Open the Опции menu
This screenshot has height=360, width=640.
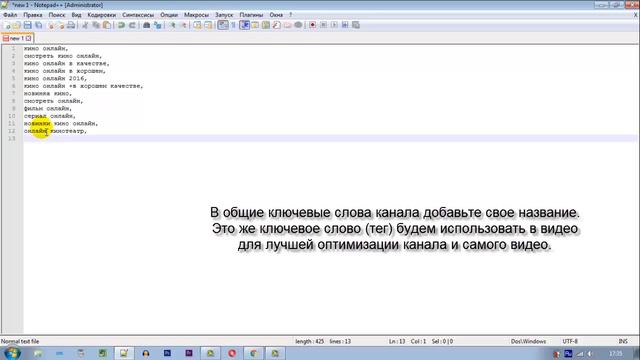click(169, 15)
